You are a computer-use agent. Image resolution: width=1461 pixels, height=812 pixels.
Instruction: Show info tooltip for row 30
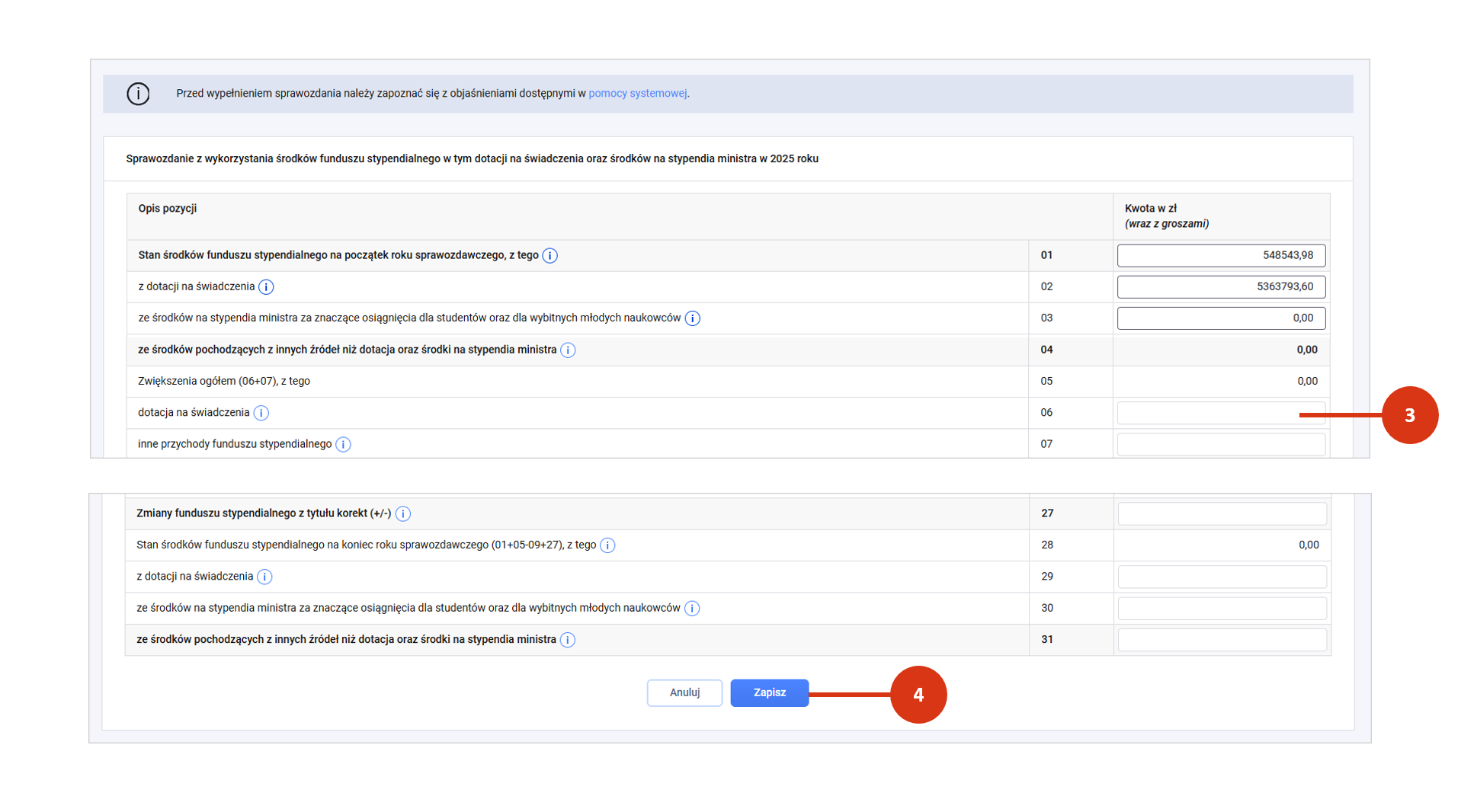tap(691, 609)
